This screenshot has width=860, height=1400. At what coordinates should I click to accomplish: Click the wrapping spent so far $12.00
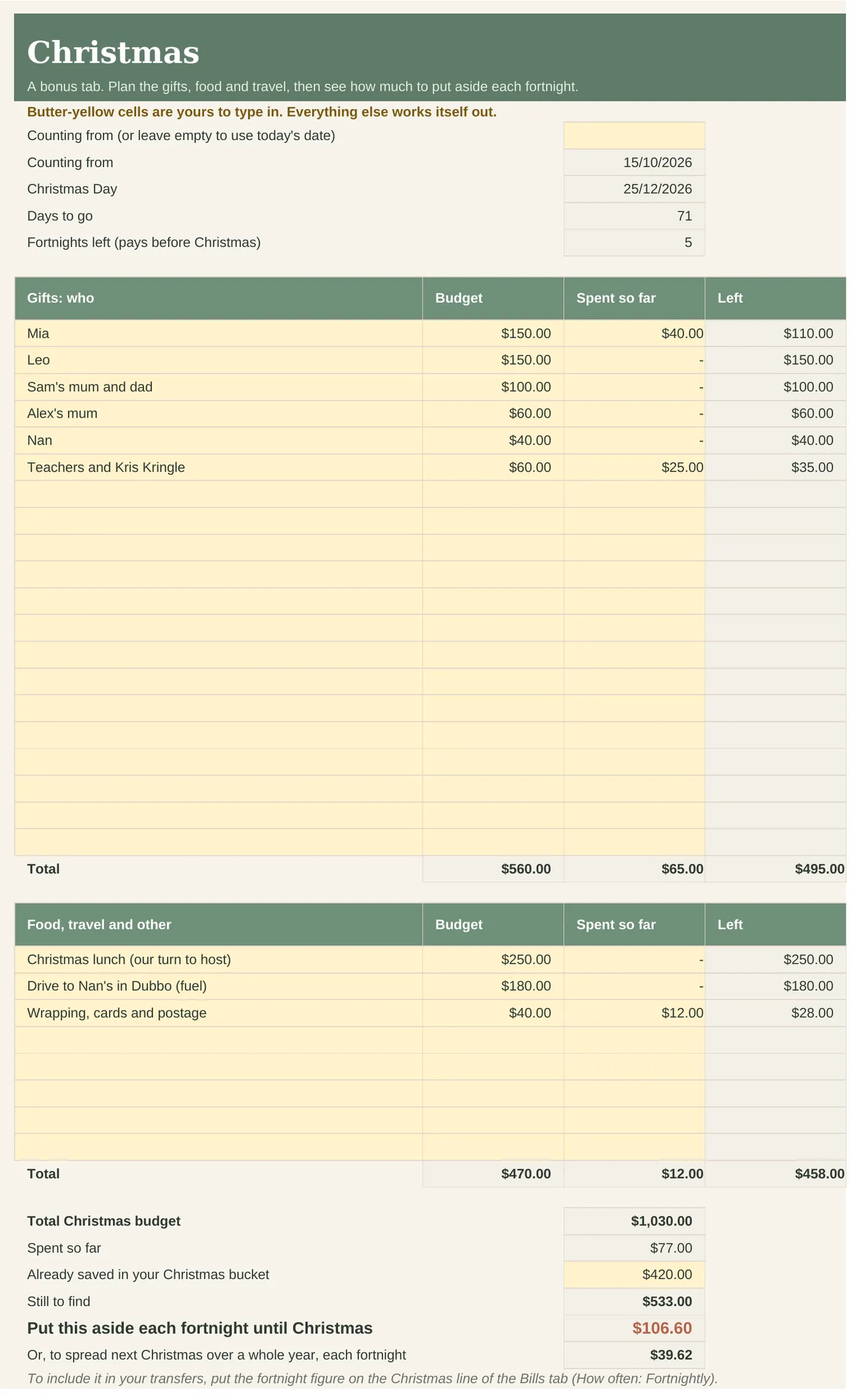point(634,1013)
